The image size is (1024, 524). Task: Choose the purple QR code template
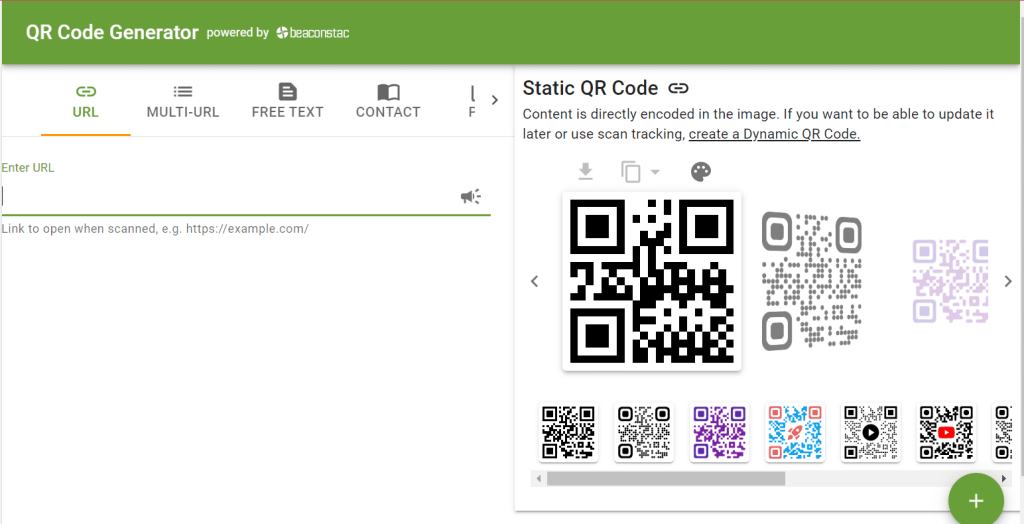pyautogui.click(x=720, y=433)
